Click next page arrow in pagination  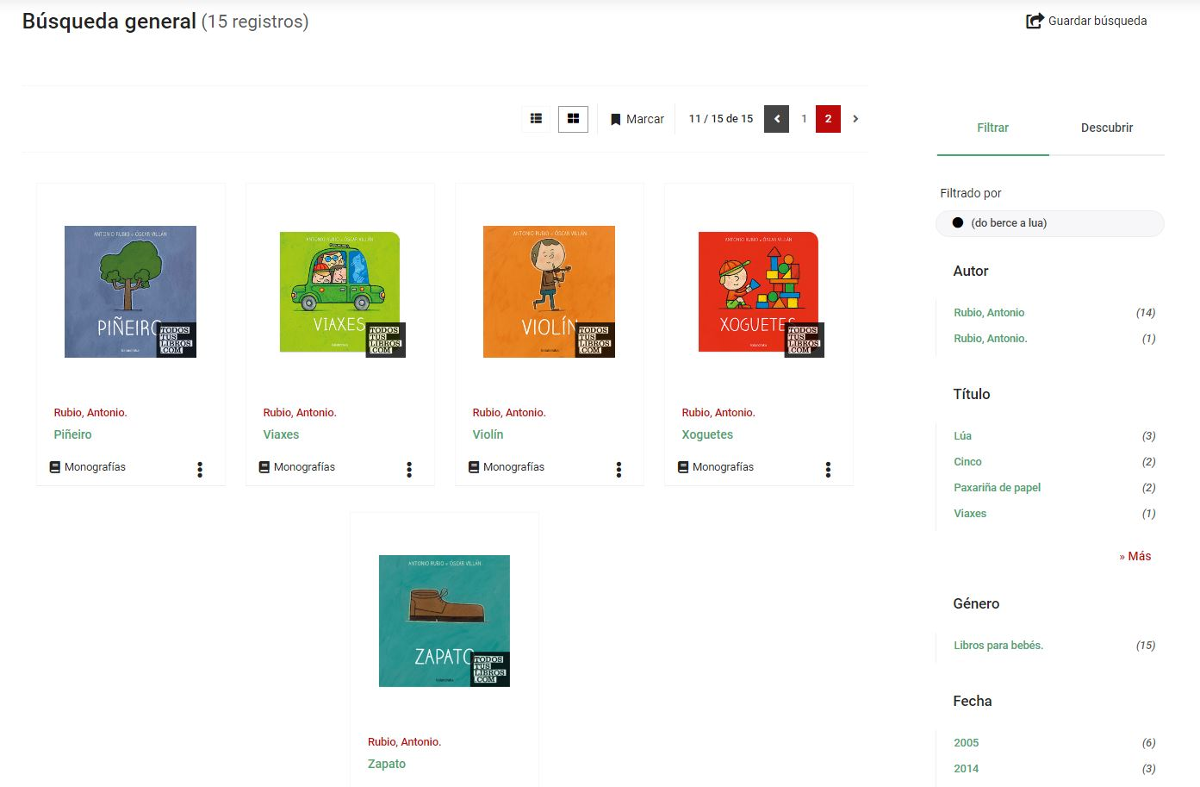point(855,119)
